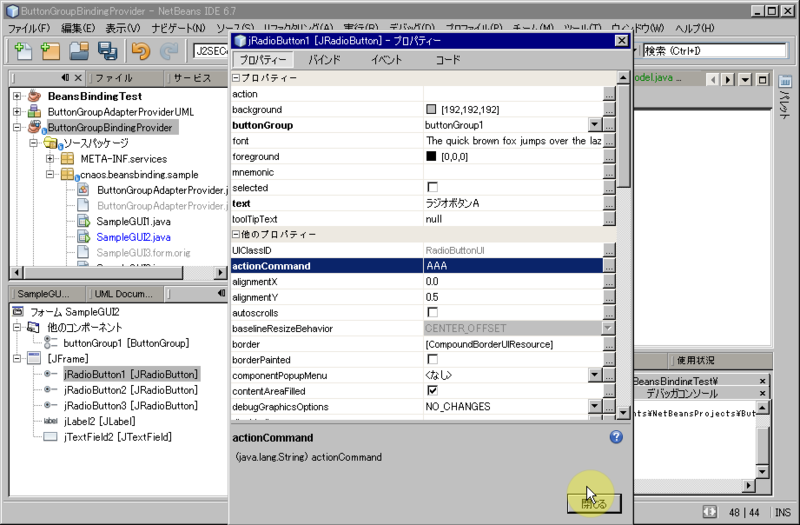The height and width of the screenshot is (525, 800).
Task: Toggle the autoscrolls checkbox
Action: (x=432, y=312)
